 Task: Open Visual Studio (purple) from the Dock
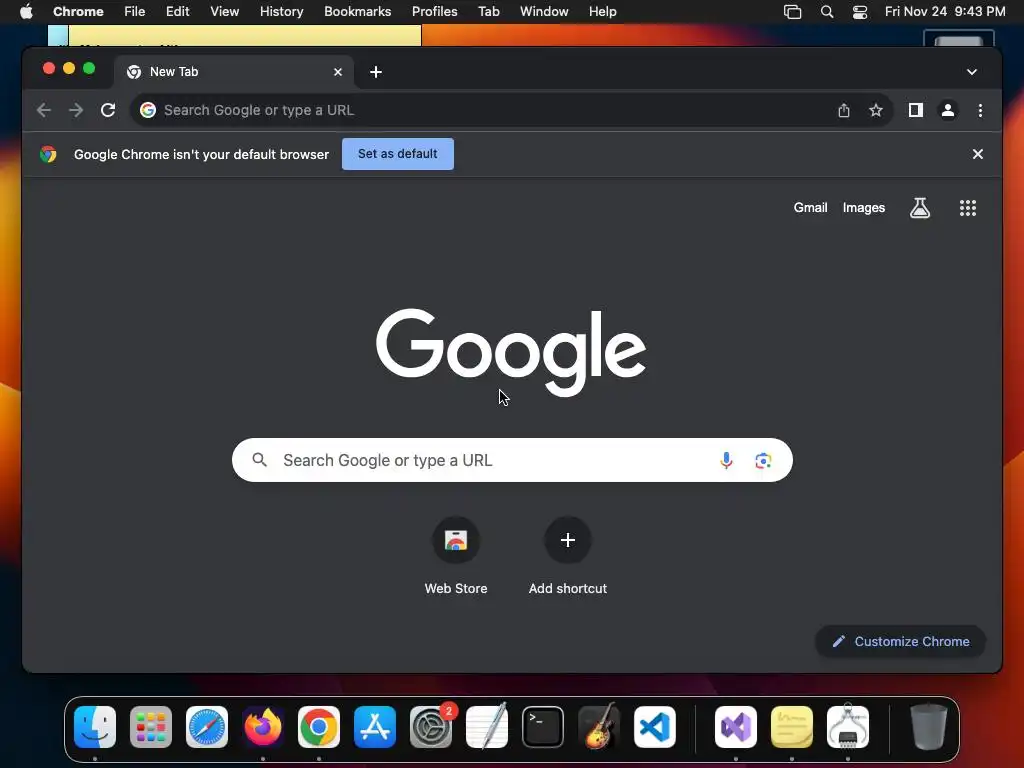coord(736,727)
